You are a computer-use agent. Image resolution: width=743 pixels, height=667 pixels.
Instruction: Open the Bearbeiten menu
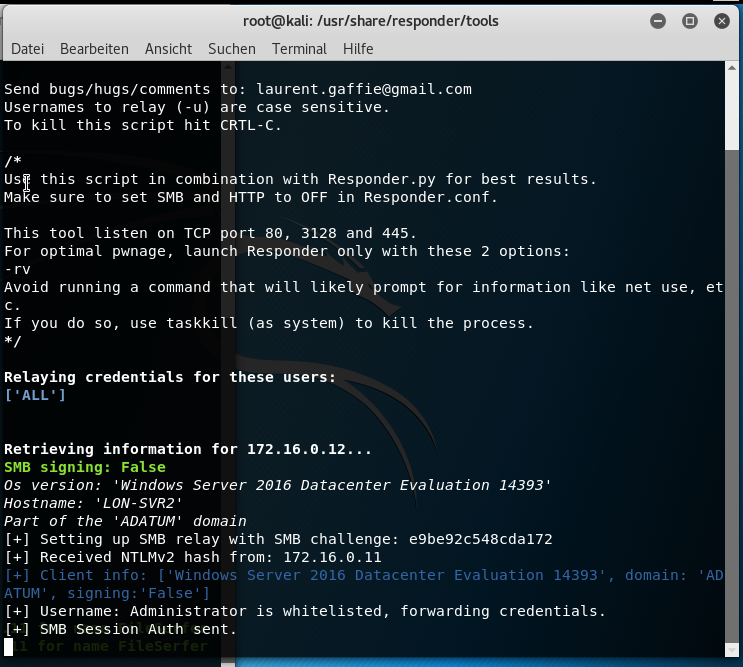(x=94, y=49)
